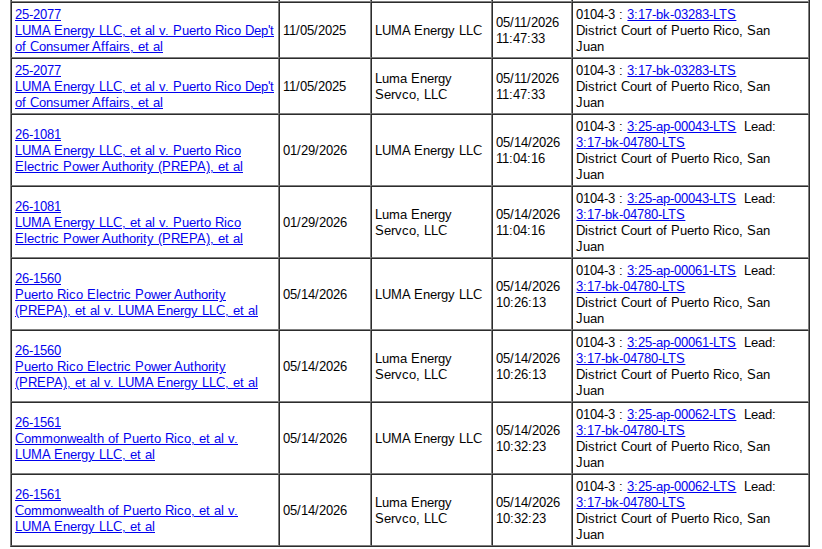Select filing date 05/14/2026 in the 26-1561 Servco row
The height and width of the screenshot is (549, 822).
click(315, 510)
